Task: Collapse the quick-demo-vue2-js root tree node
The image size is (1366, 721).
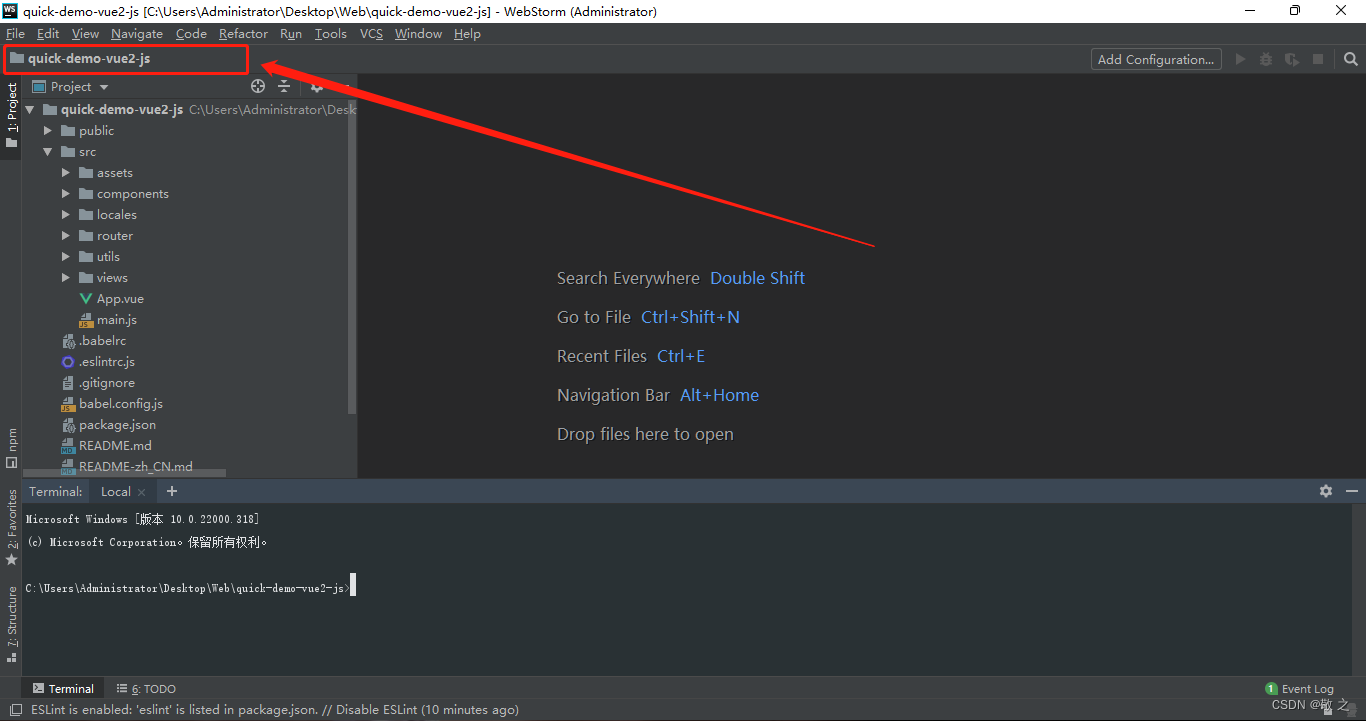Action: click(x=30, y=110)
